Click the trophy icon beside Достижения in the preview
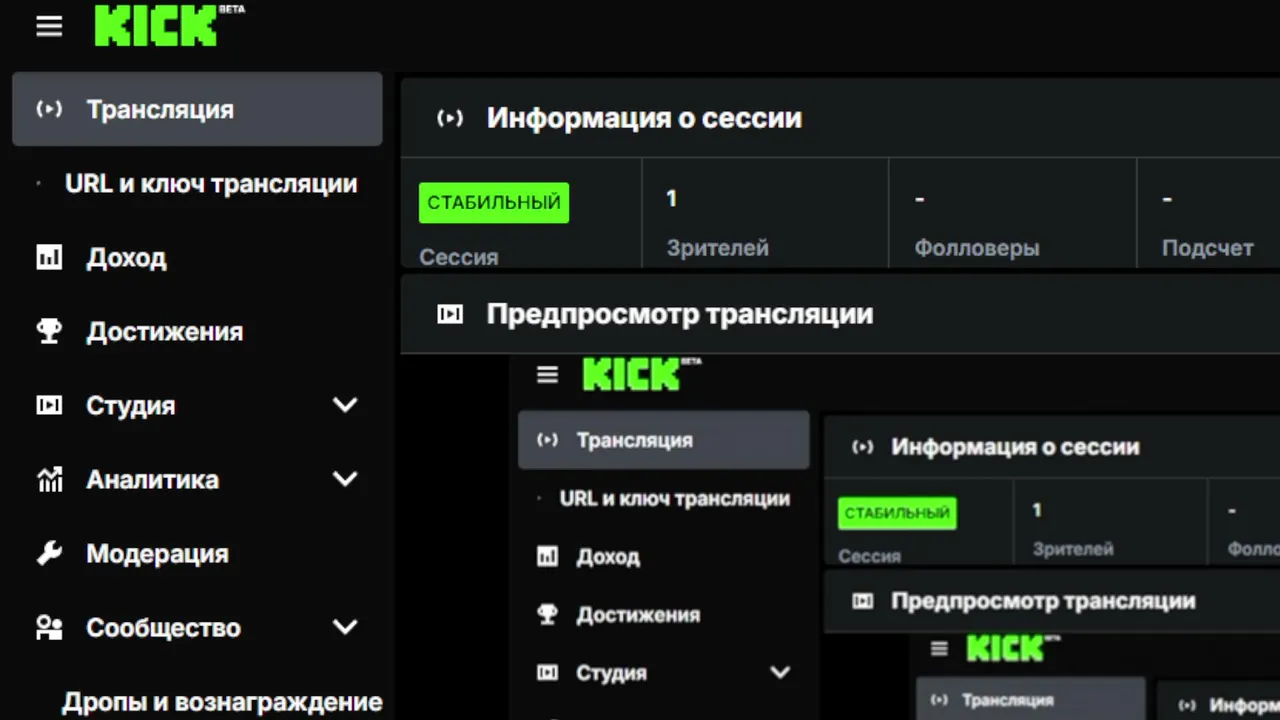The height and width of the screenshot is (720, 1280). click(x=547, y=615)
